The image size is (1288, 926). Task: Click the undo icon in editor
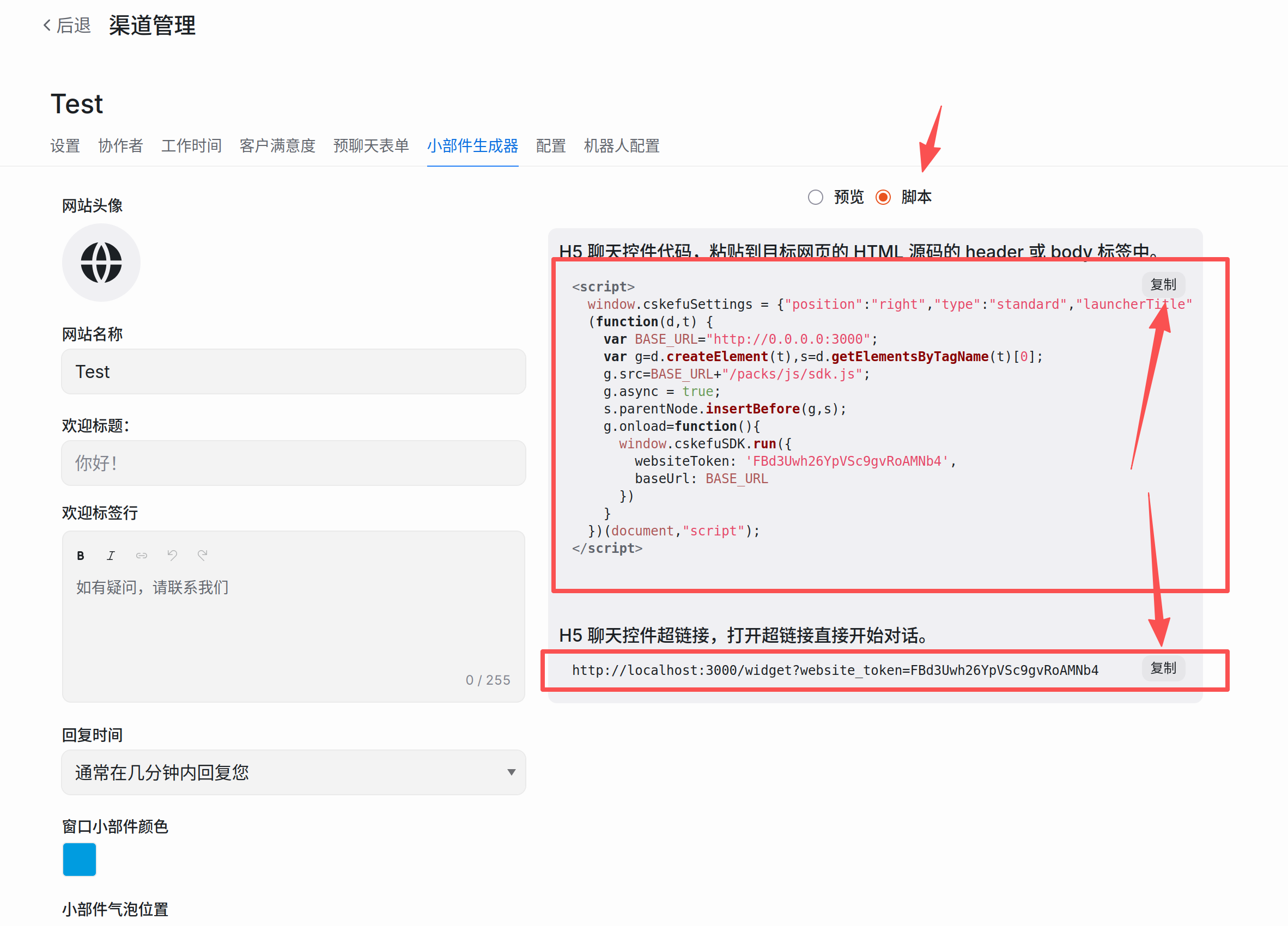[x=172, y=555]
